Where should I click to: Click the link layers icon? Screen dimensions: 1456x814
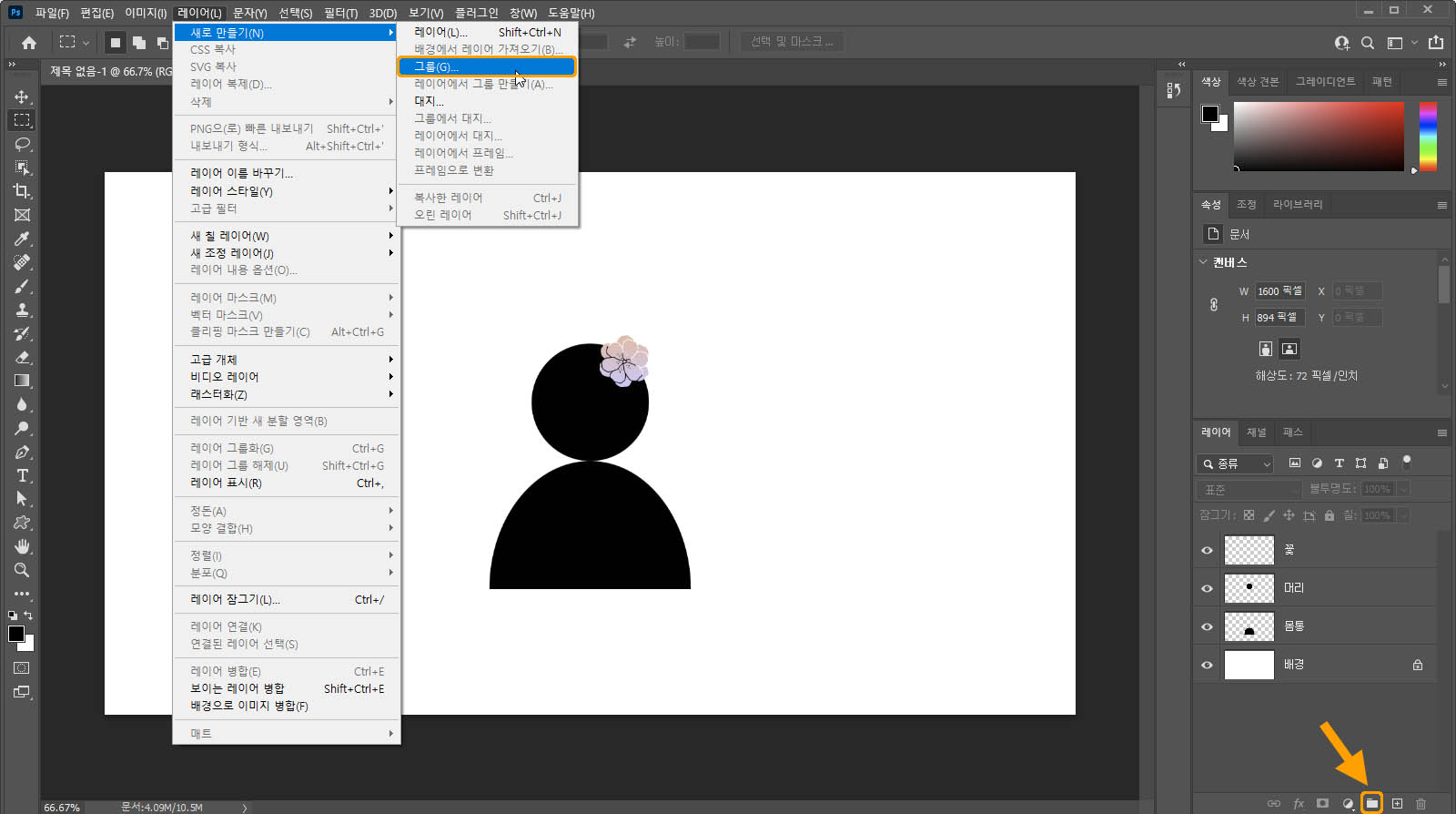point(1273,803)
